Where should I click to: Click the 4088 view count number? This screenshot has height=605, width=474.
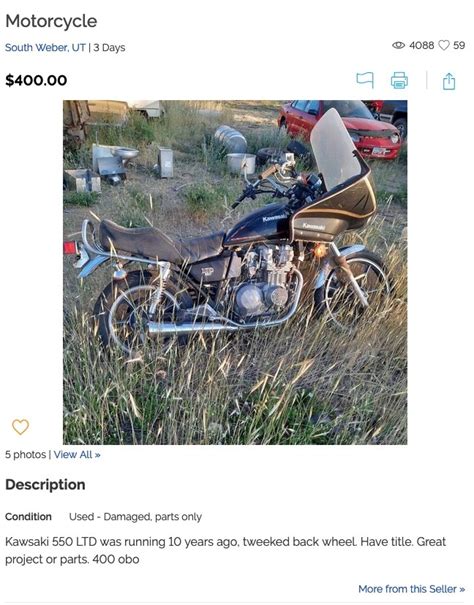click(x=422, y=46)
